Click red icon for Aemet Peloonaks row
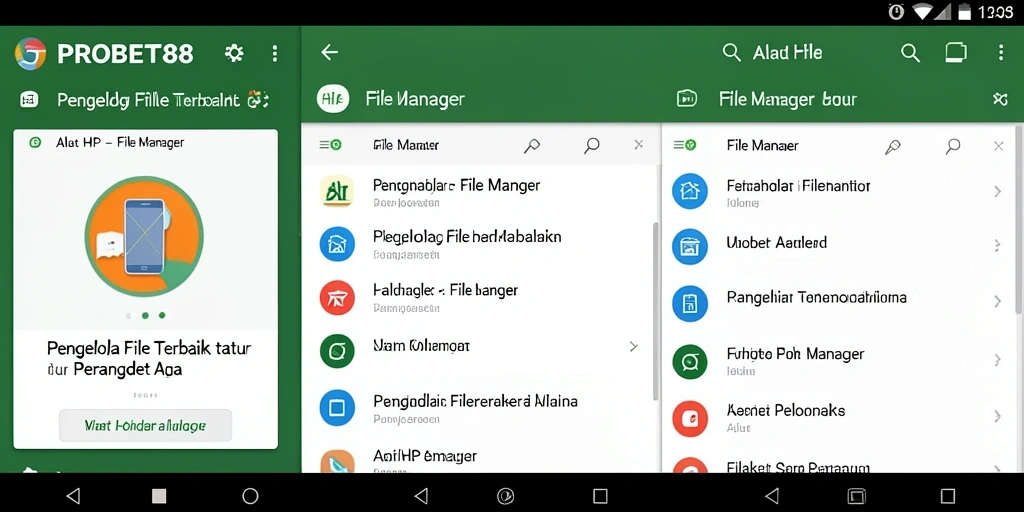 pyautogui.click(x=690, y=418)
